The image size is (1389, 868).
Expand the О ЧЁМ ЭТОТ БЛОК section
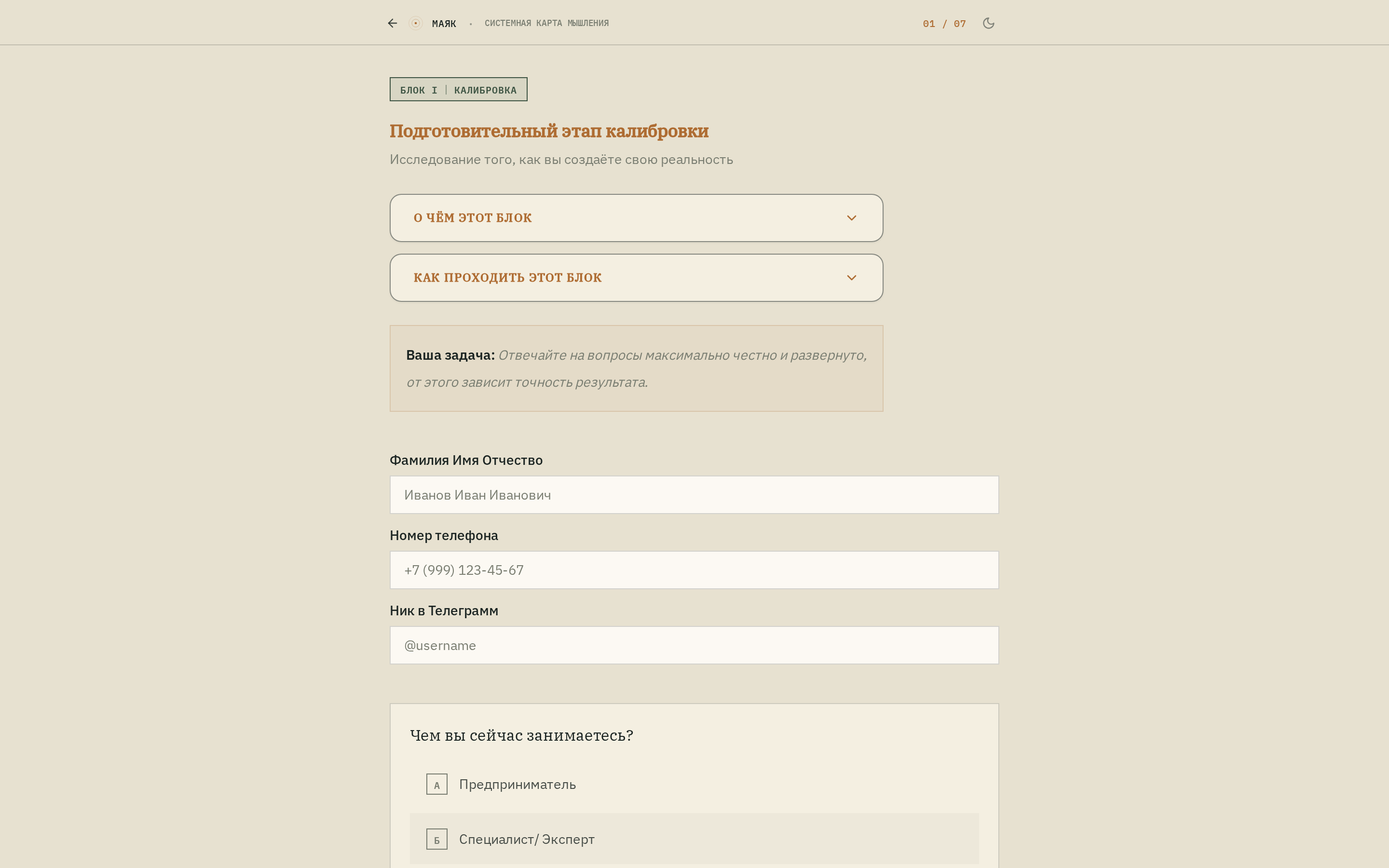tap(636, 217)
